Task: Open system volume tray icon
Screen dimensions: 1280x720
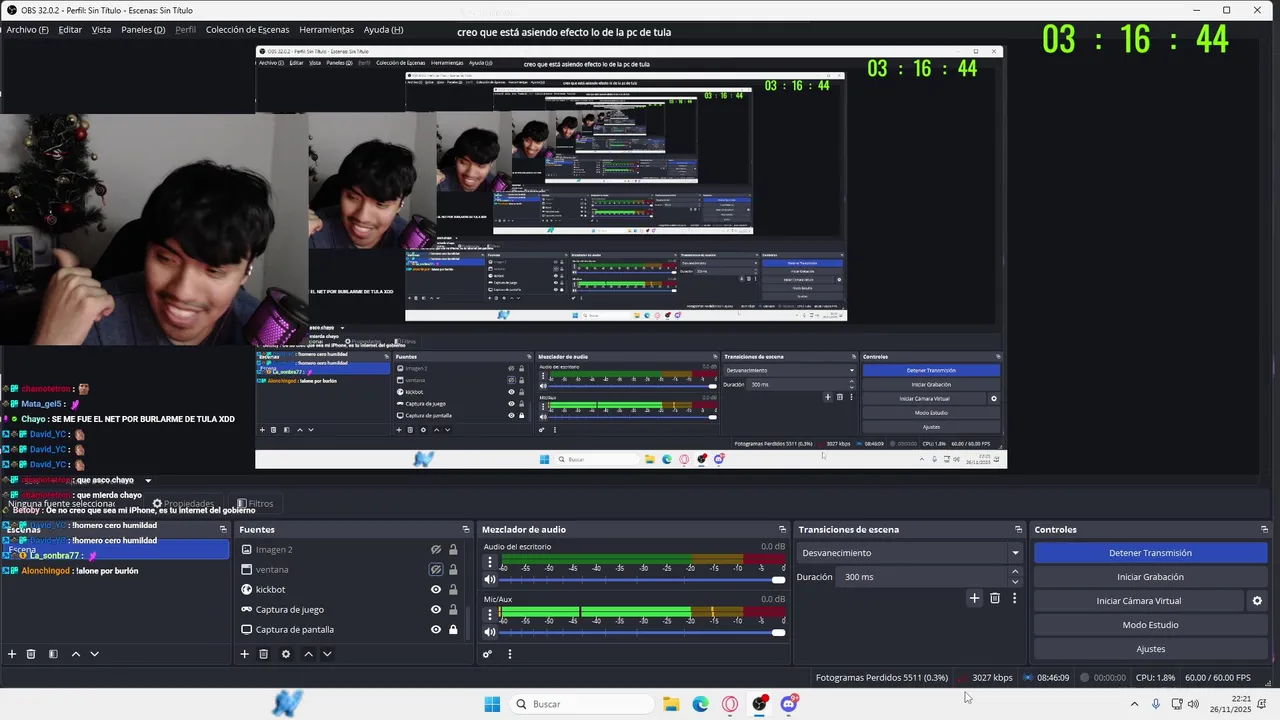Action: 1193,704
